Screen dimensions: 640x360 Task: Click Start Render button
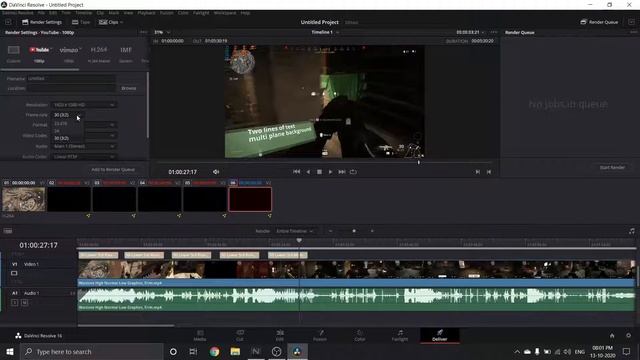coord(612,167)
